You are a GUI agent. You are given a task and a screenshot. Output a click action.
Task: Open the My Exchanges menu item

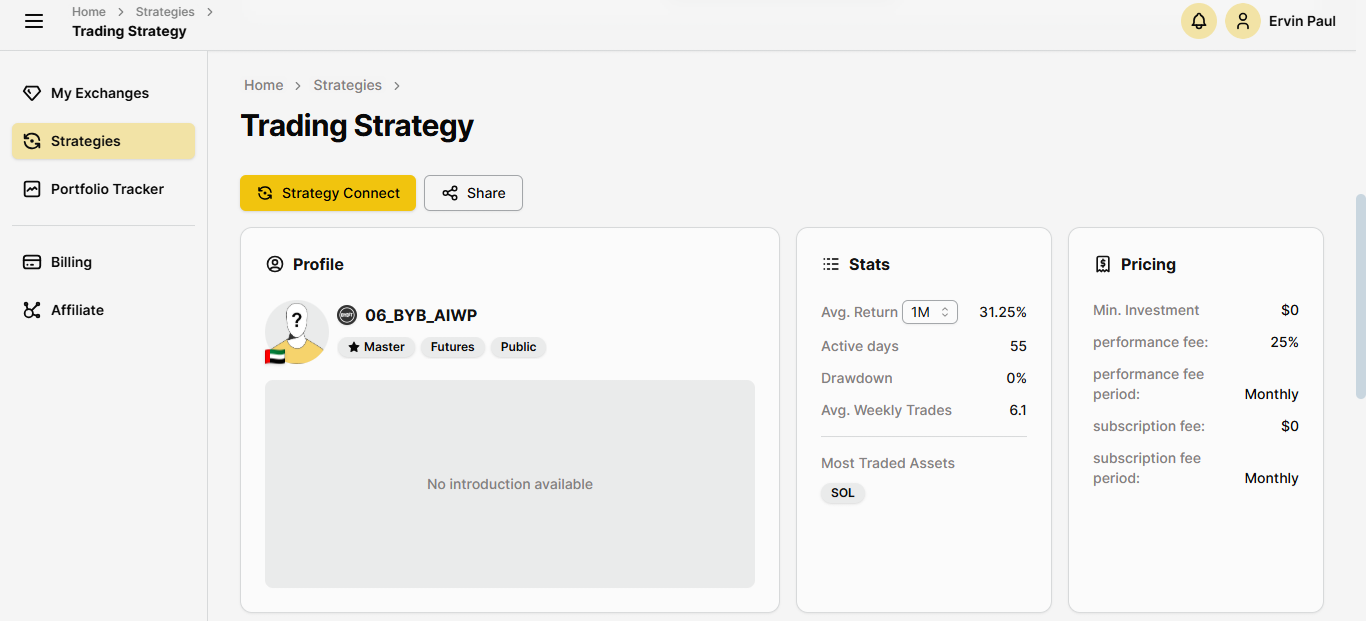point(100,93)
